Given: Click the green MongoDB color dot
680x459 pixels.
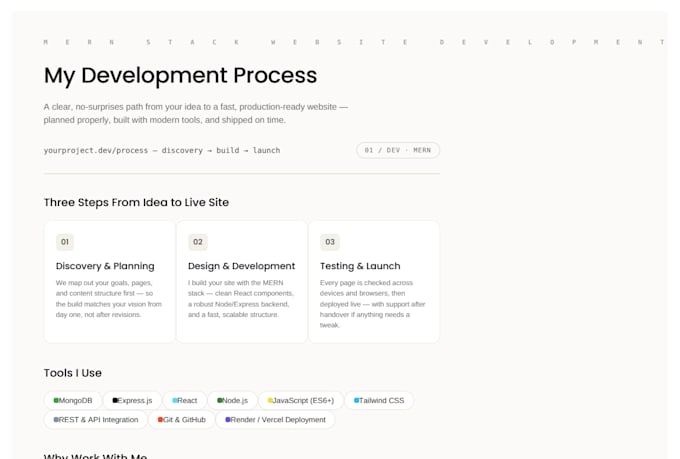Looking at the screenshot, I should 56,400.
